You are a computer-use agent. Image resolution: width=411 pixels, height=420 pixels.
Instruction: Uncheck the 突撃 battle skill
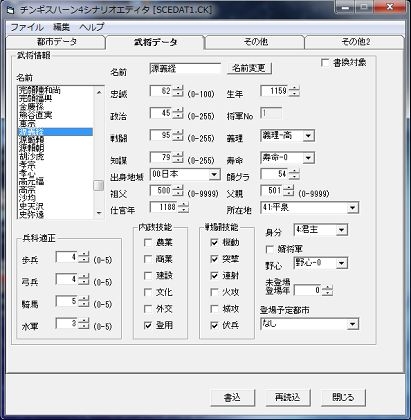pyautogui.click(x=215, y=259)
